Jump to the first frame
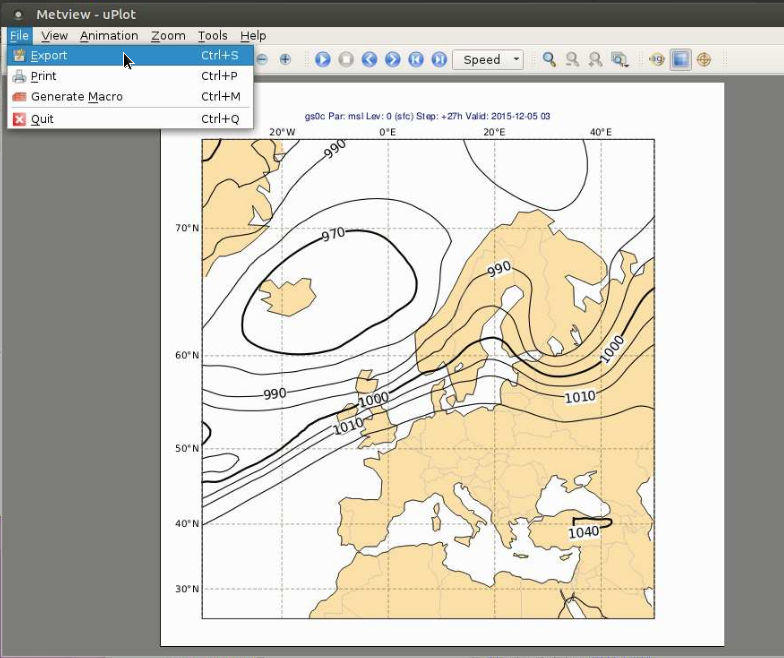 point(416,60)
